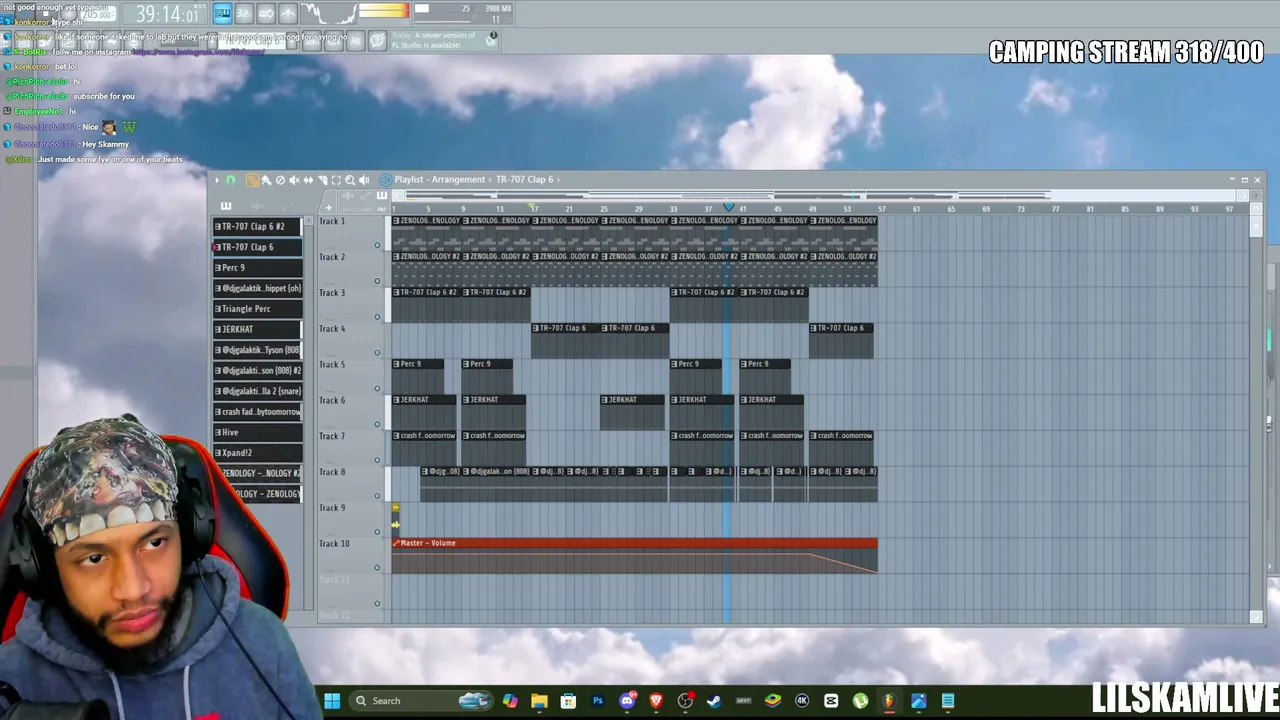Mute Track 1 with its switch
1280x720 pixels.
[377, 245]
